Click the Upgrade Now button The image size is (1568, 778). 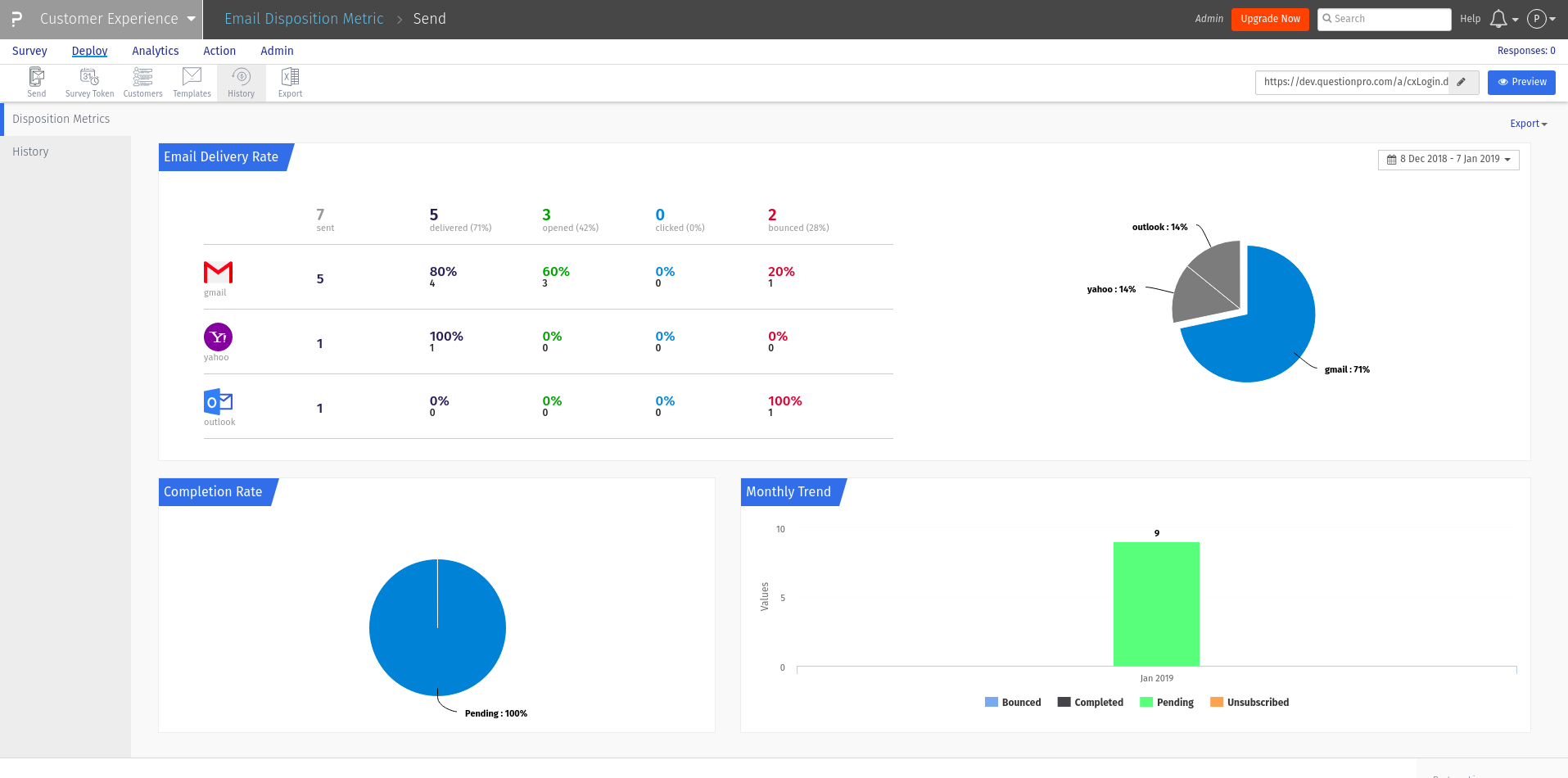click(1270, 18)
